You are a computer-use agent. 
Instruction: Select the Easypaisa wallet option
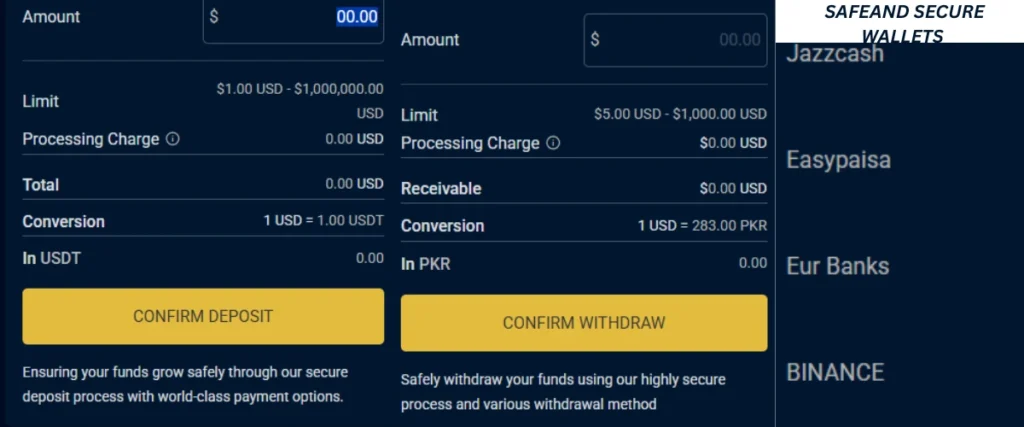(838, 160)
